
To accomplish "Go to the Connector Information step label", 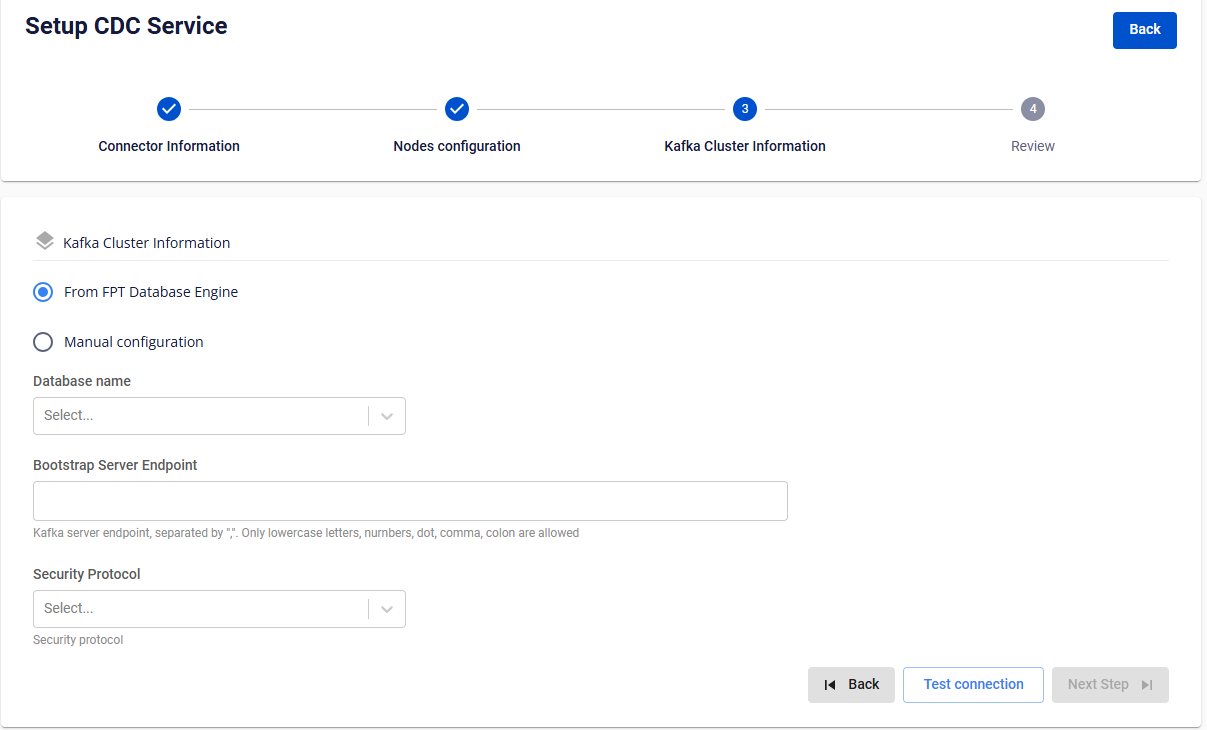I will click(x=169, y=146).
